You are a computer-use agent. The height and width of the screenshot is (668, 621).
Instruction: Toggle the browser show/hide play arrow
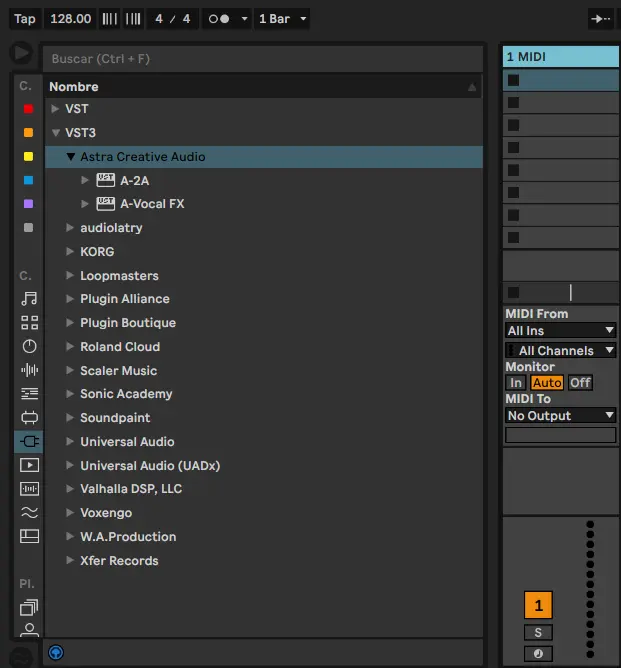coord(21,53)
